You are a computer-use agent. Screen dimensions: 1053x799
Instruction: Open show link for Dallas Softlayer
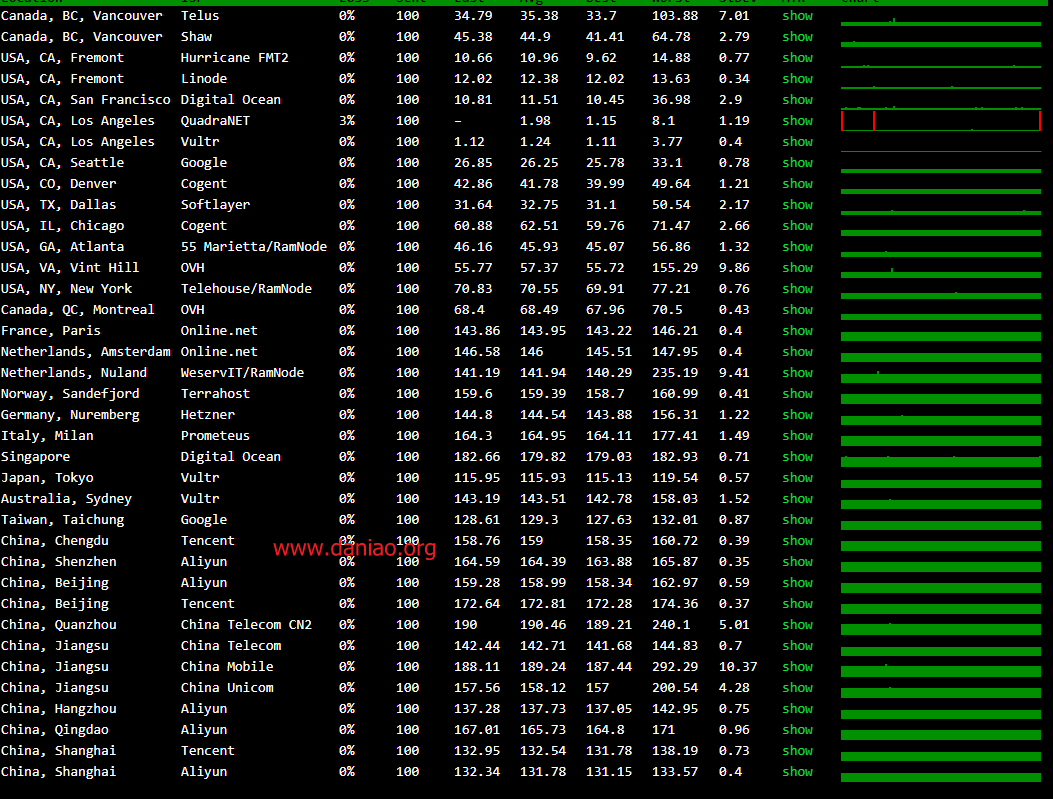point(797,204)
